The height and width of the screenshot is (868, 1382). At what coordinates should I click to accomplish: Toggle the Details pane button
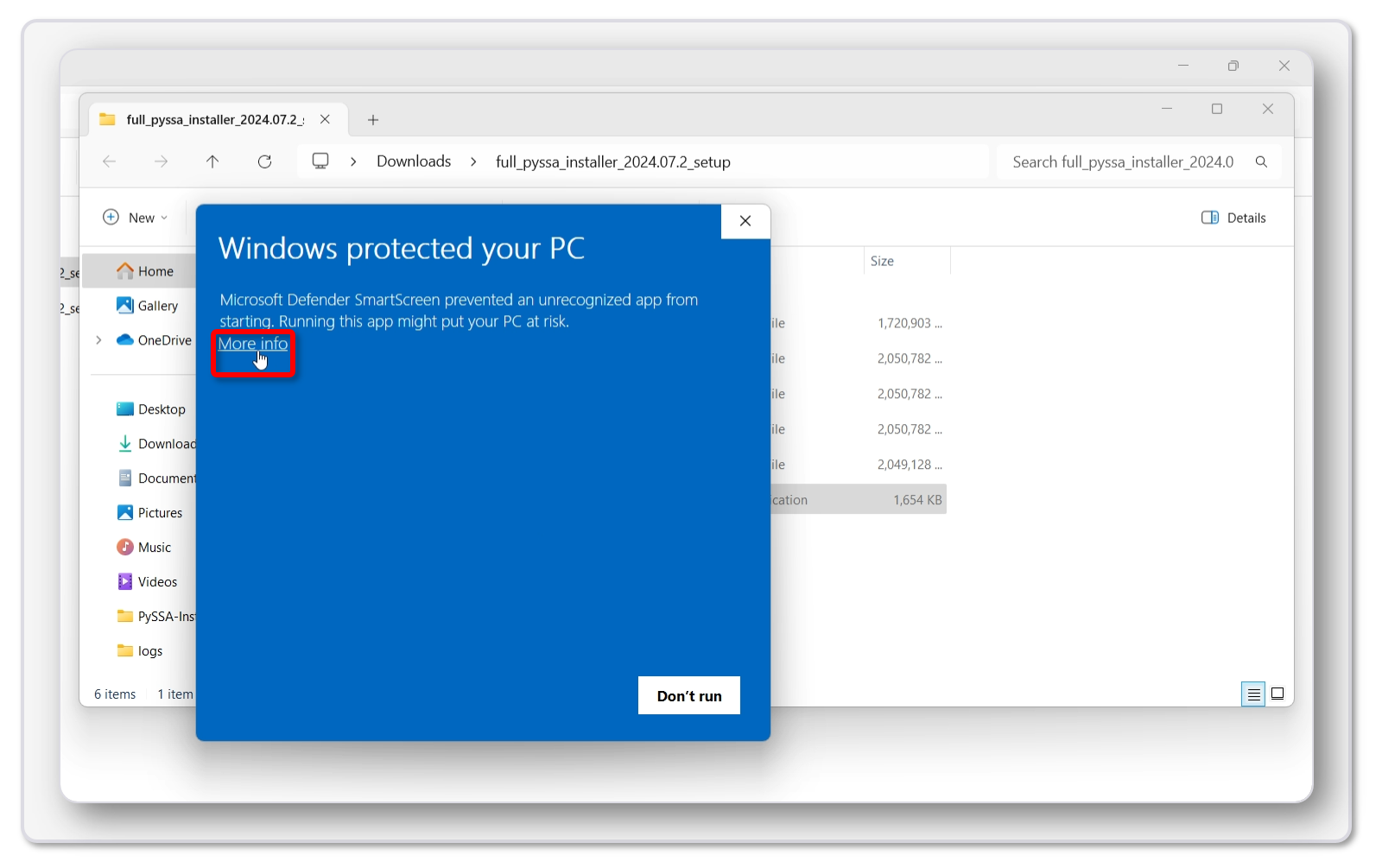[1233, 218]
